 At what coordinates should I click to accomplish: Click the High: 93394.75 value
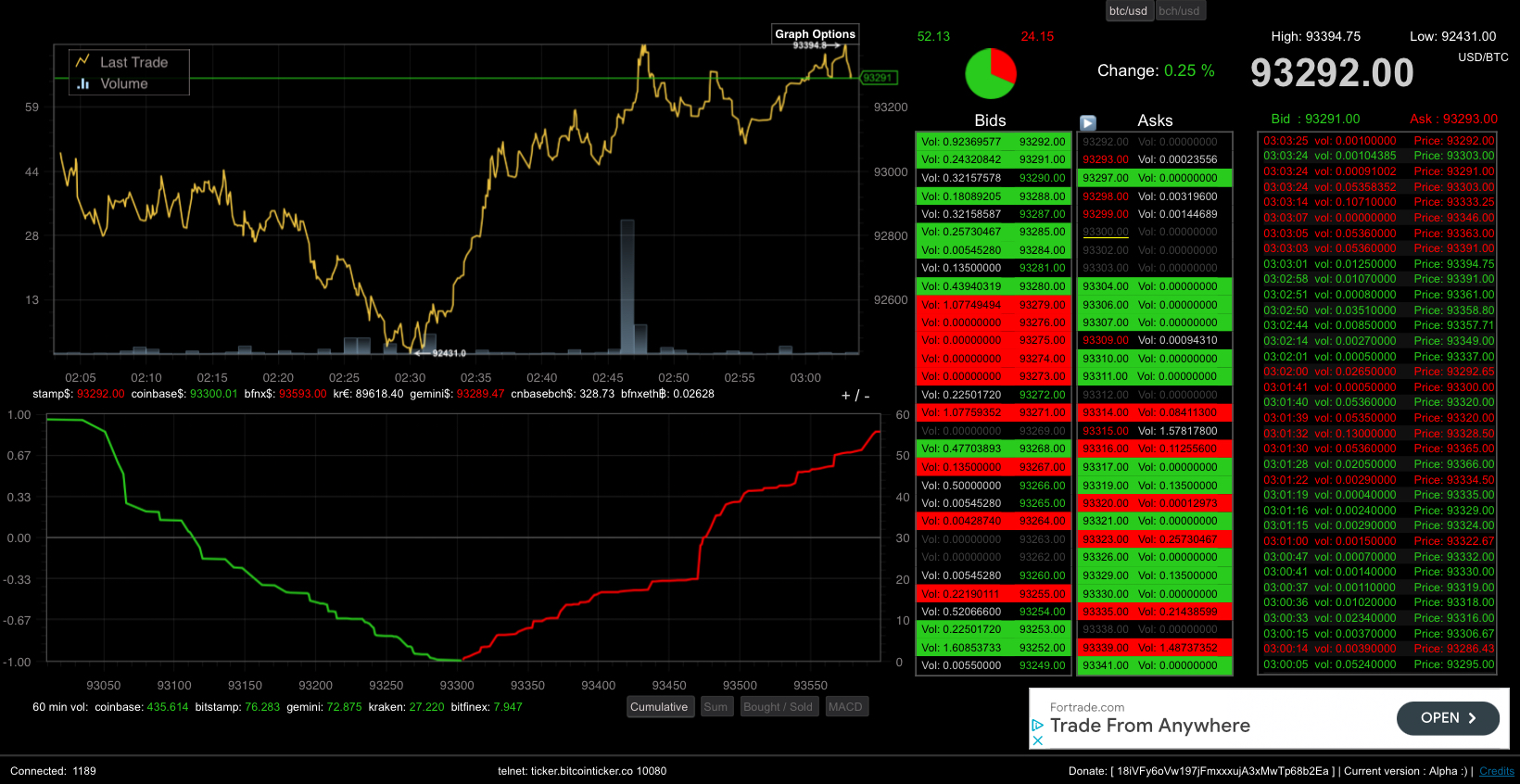(x=1316, y=36)
